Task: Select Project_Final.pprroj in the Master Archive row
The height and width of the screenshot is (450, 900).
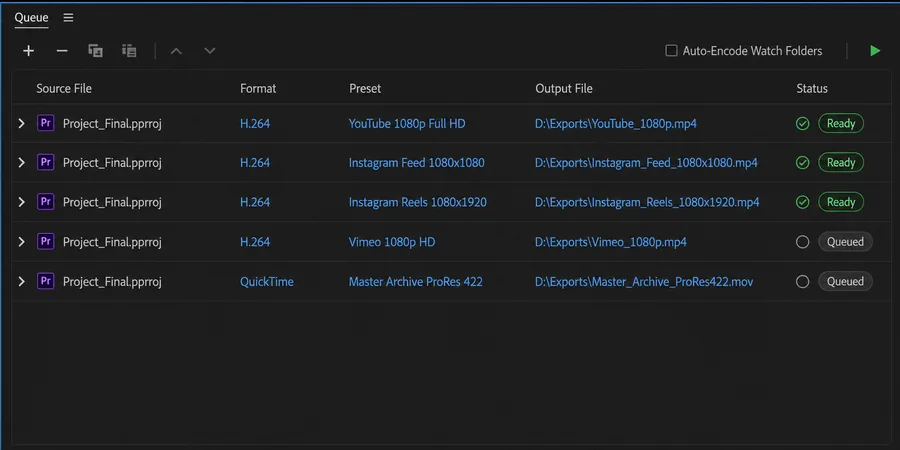Action: 112,281
